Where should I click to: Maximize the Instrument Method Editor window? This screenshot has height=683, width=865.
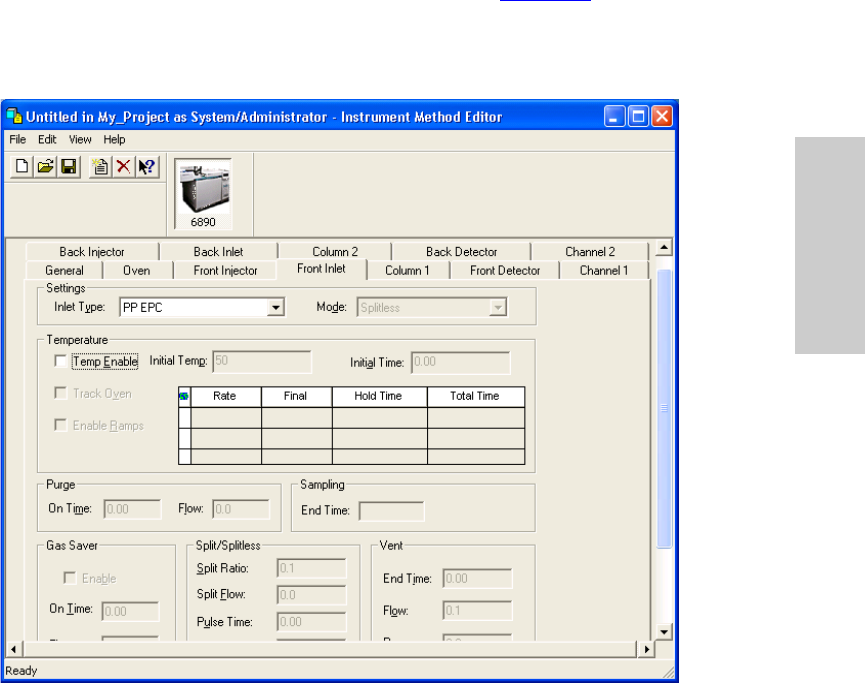(x=638, y=116)
